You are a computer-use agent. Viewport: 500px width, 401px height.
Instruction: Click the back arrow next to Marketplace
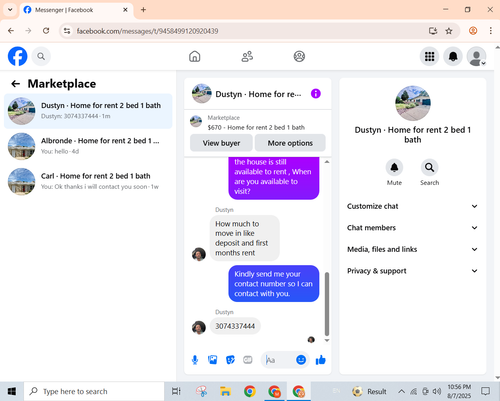[16, 84]
